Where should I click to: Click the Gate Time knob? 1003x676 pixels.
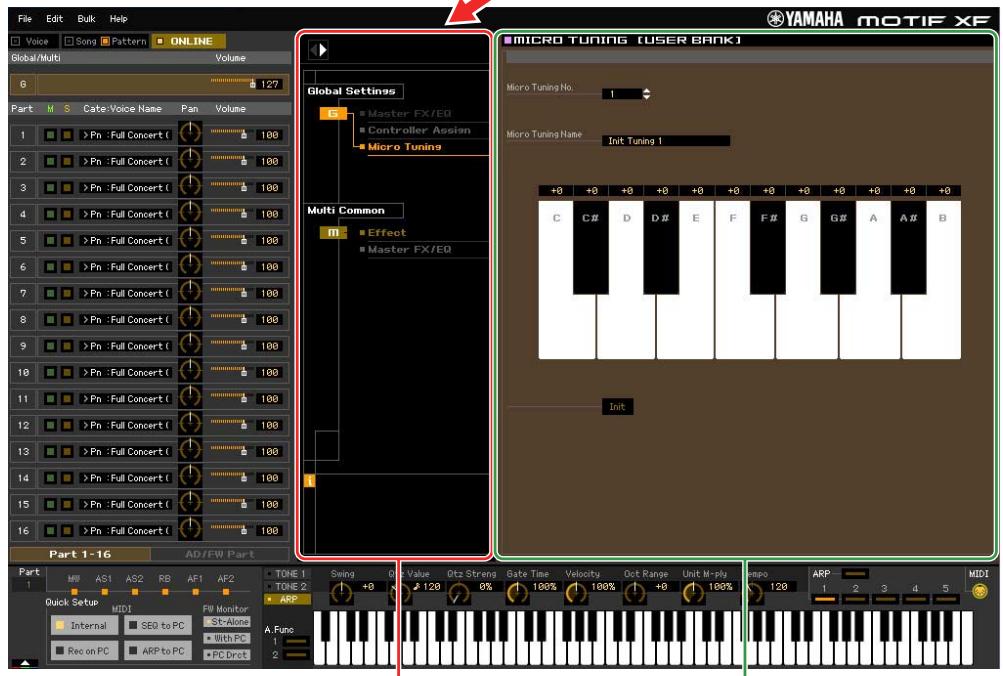(517, 593)
